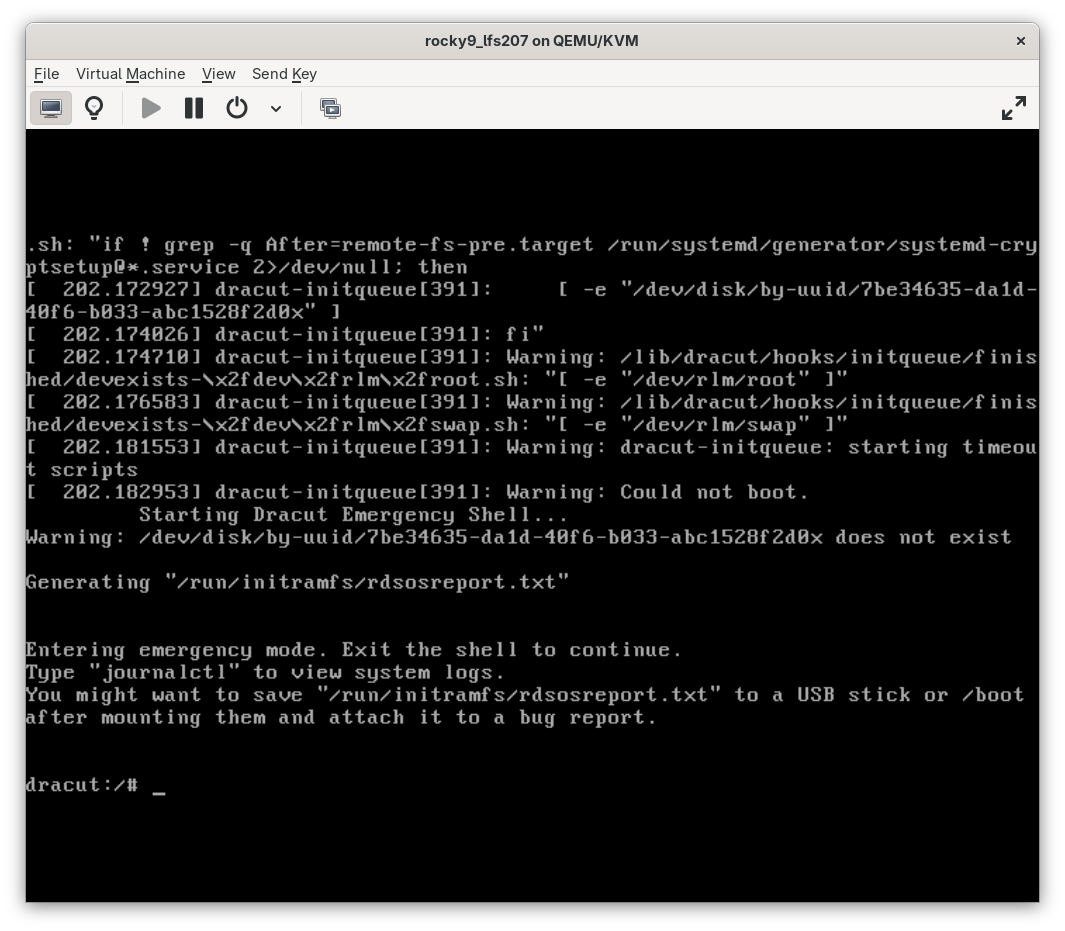Expand the View menu
Viewport: 1065px width, 931px height.
pos(218,74)
